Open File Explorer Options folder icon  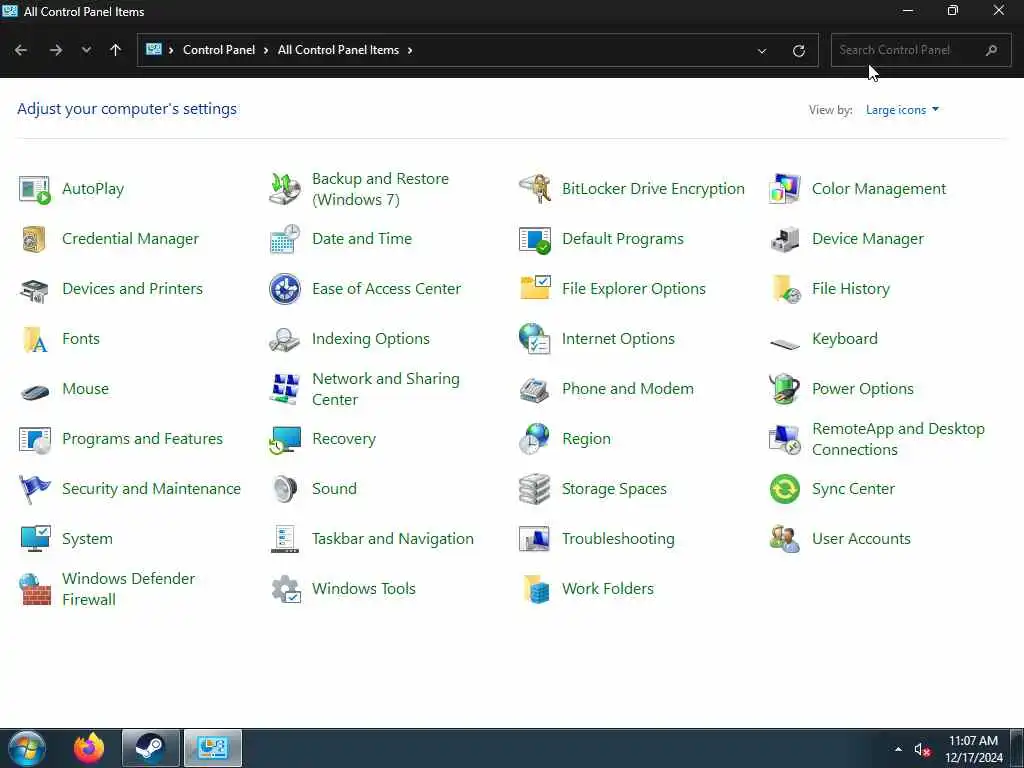point(535,289)
